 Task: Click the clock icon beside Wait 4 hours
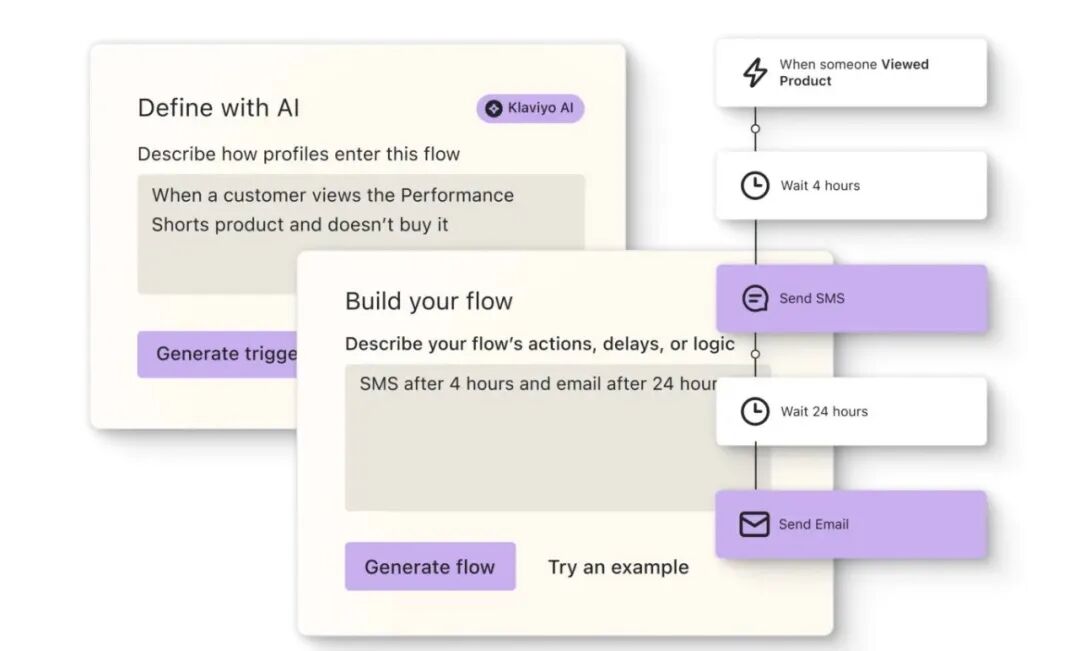(x=755, y=185)
